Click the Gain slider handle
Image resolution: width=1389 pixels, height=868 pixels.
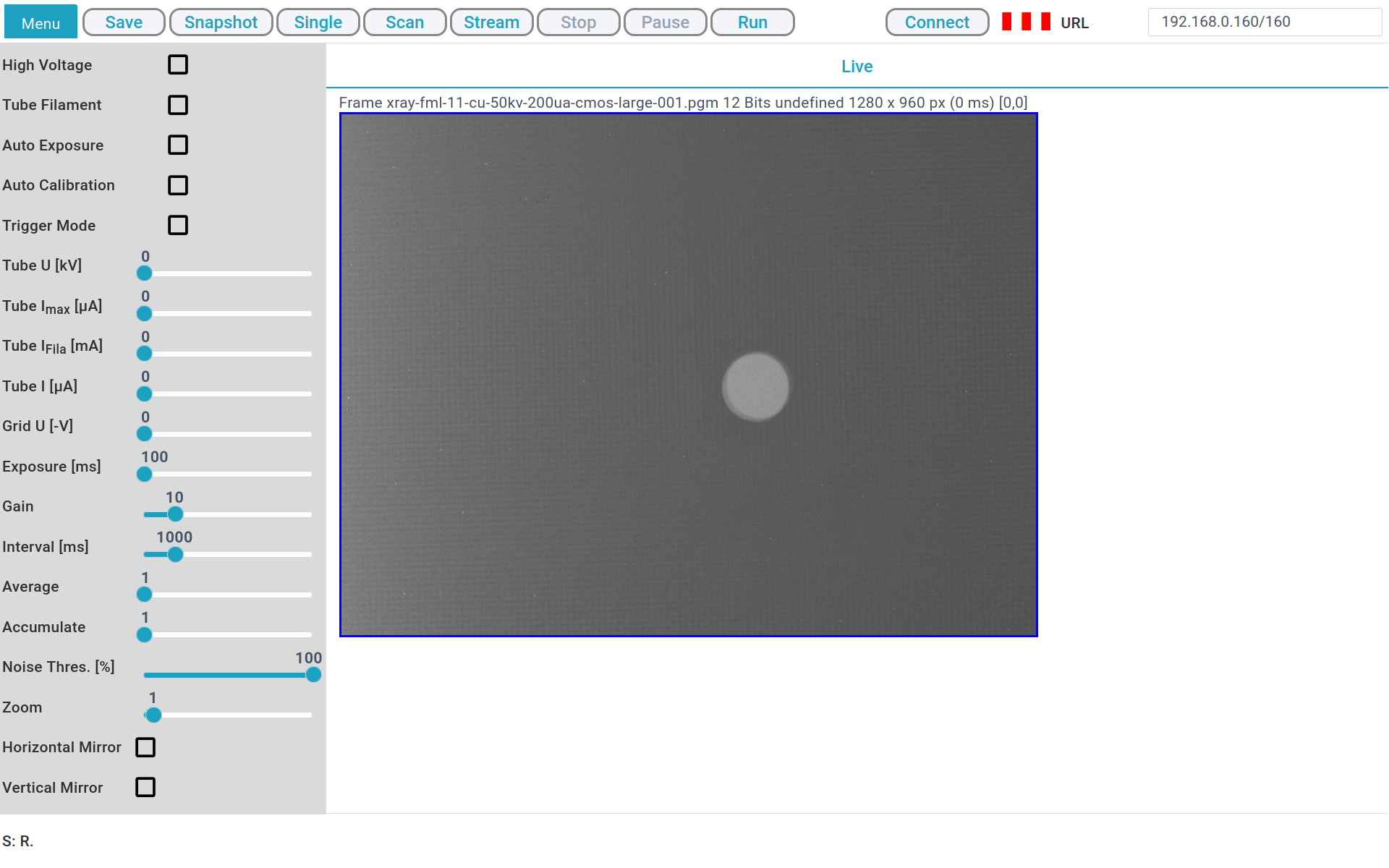[x=175, y=514]
